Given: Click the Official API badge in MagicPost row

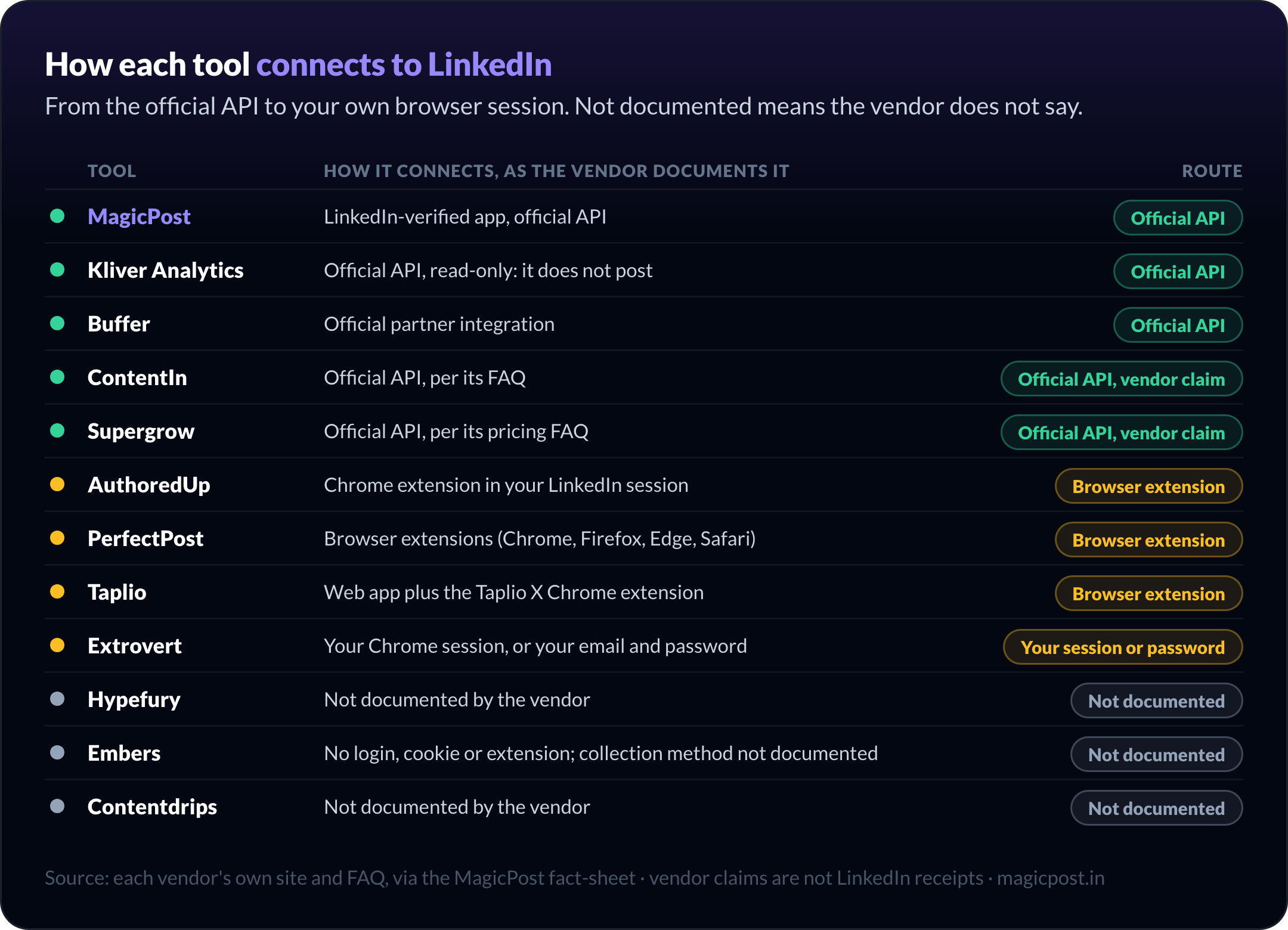Looking at the screenshot, I should [x=1178, y=218].
